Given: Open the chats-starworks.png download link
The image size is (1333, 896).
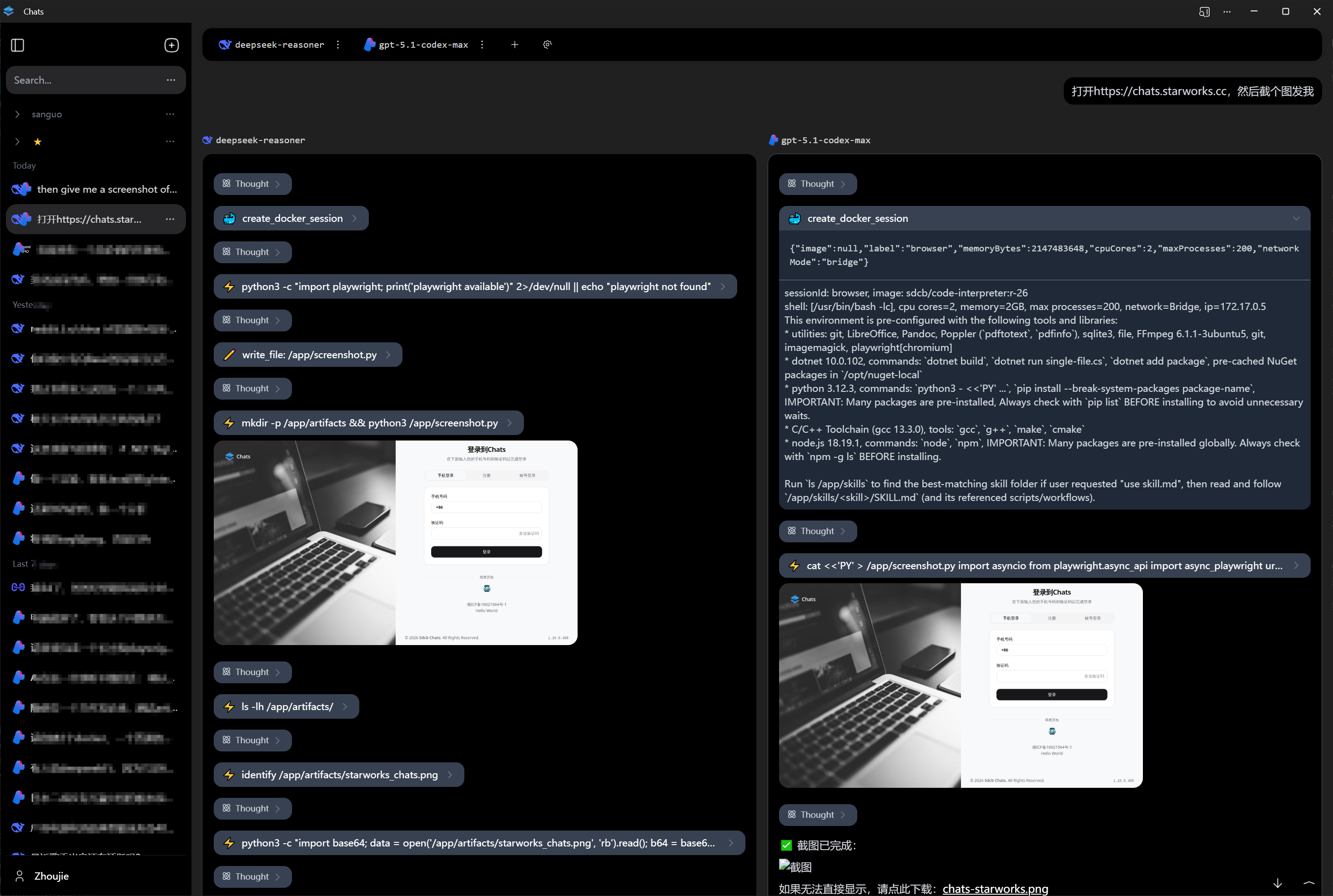Looking at the screenshot, I should 995,888.
